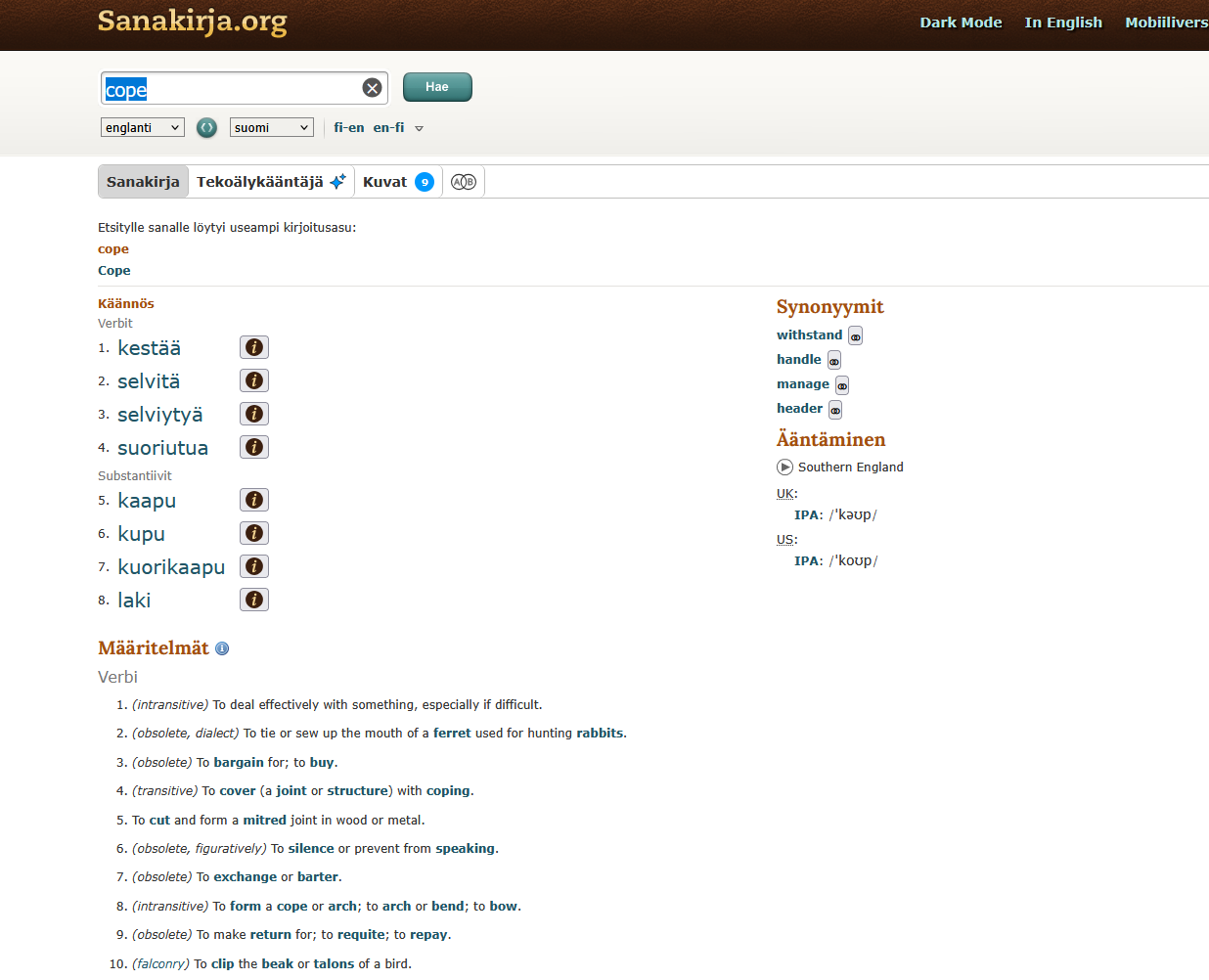This screenshot has width=1209, height=980.
Task: Follow the speaking link in definition 6
Action: pos(465,848)
